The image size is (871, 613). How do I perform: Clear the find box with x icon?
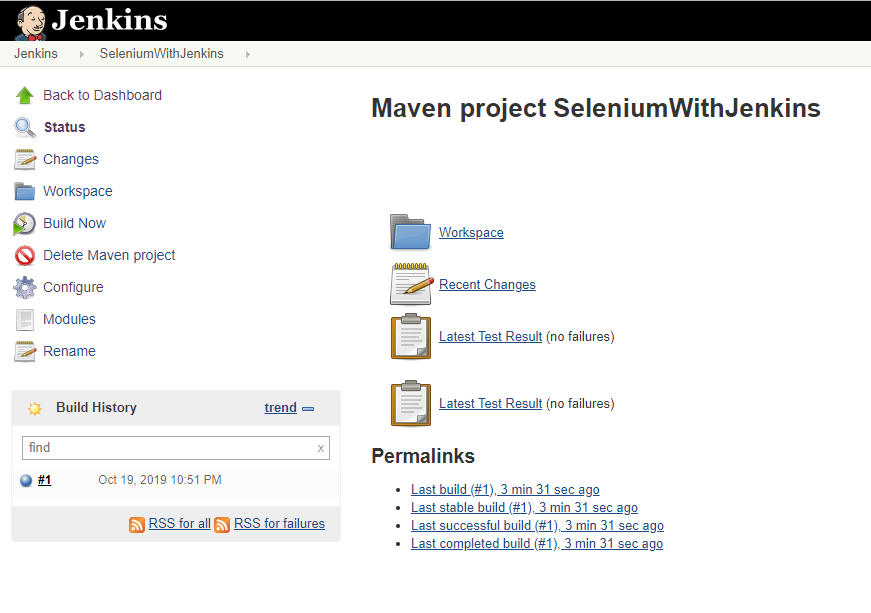321,448
